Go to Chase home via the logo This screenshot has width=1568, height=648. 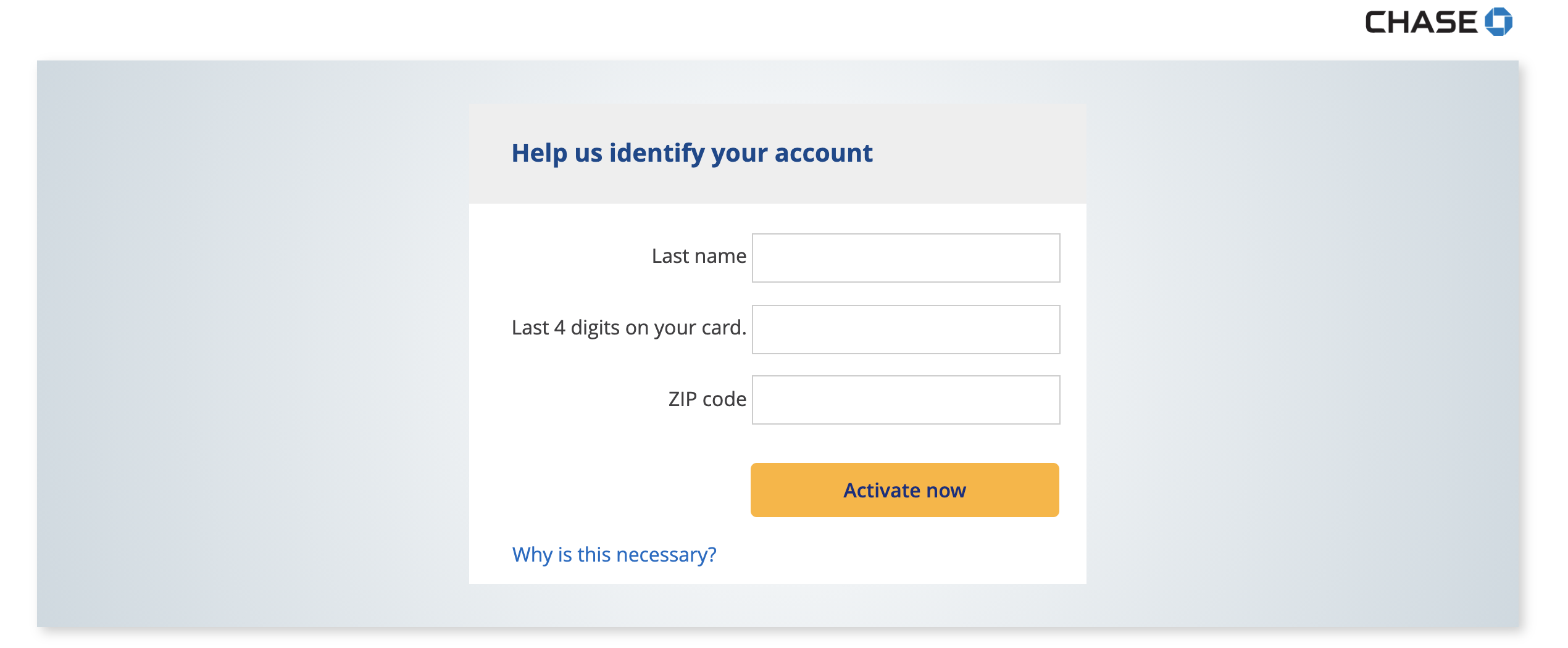pos(1438,22)
